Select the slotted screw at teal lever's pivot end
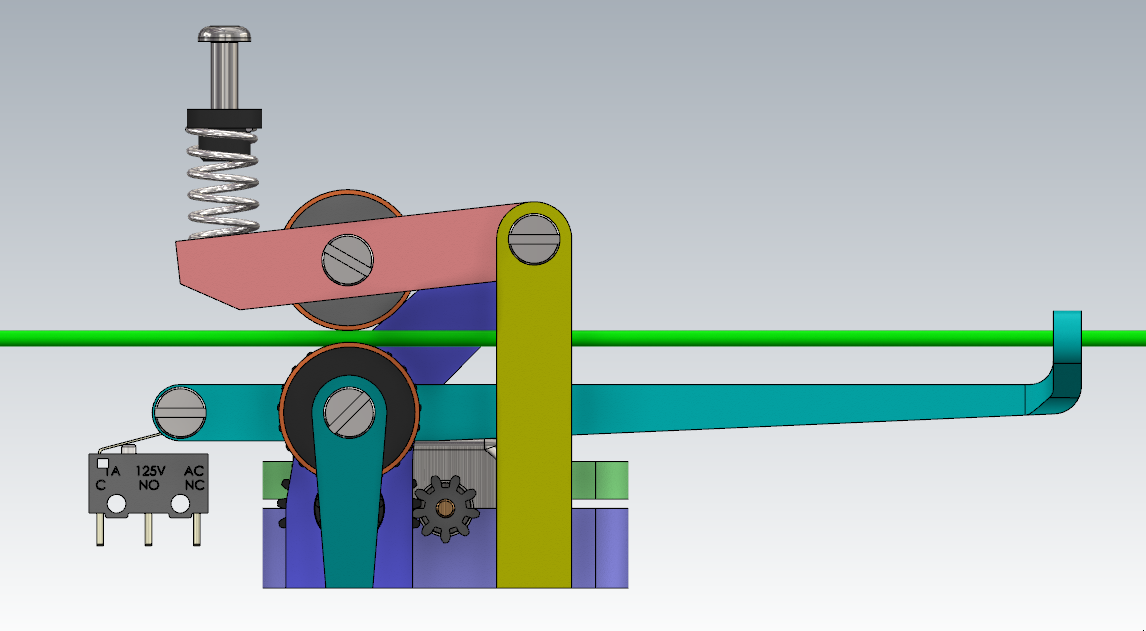The width and height of the screenshot is (1146, 631). 180,412
